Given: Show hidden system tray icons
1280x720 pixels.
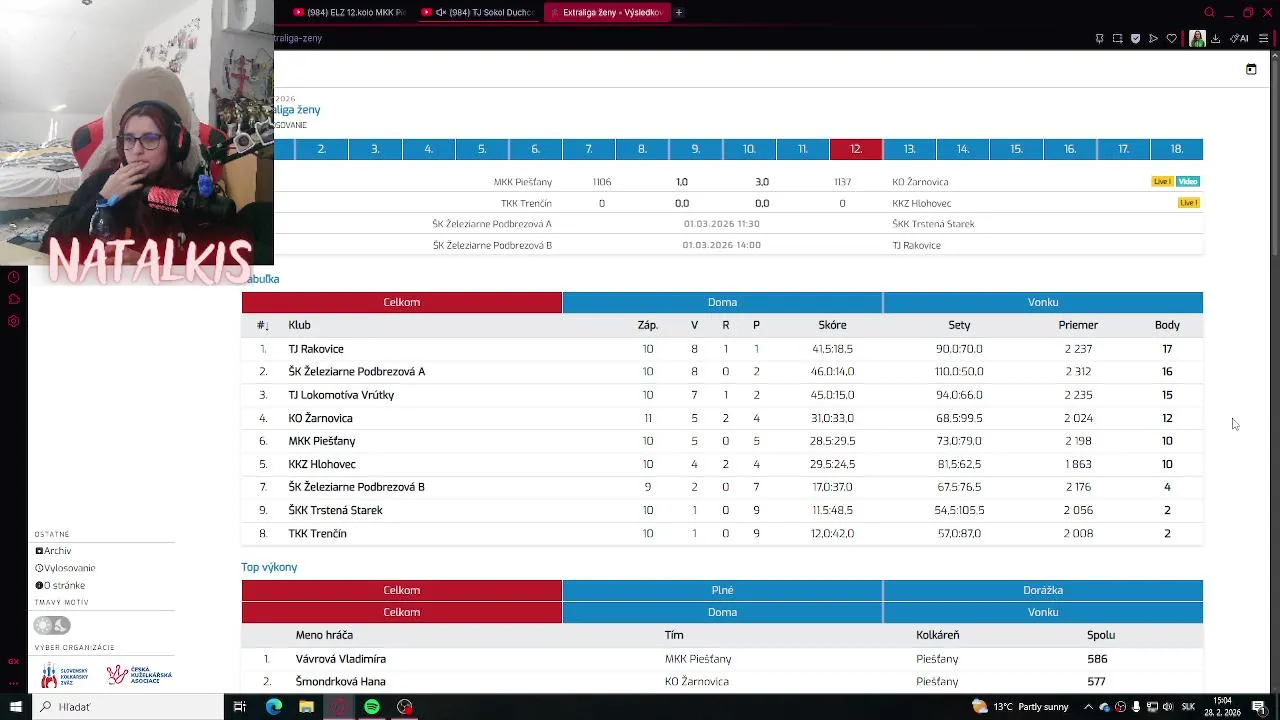Looking at the screenshot, I should click(x=1088, y=707).
